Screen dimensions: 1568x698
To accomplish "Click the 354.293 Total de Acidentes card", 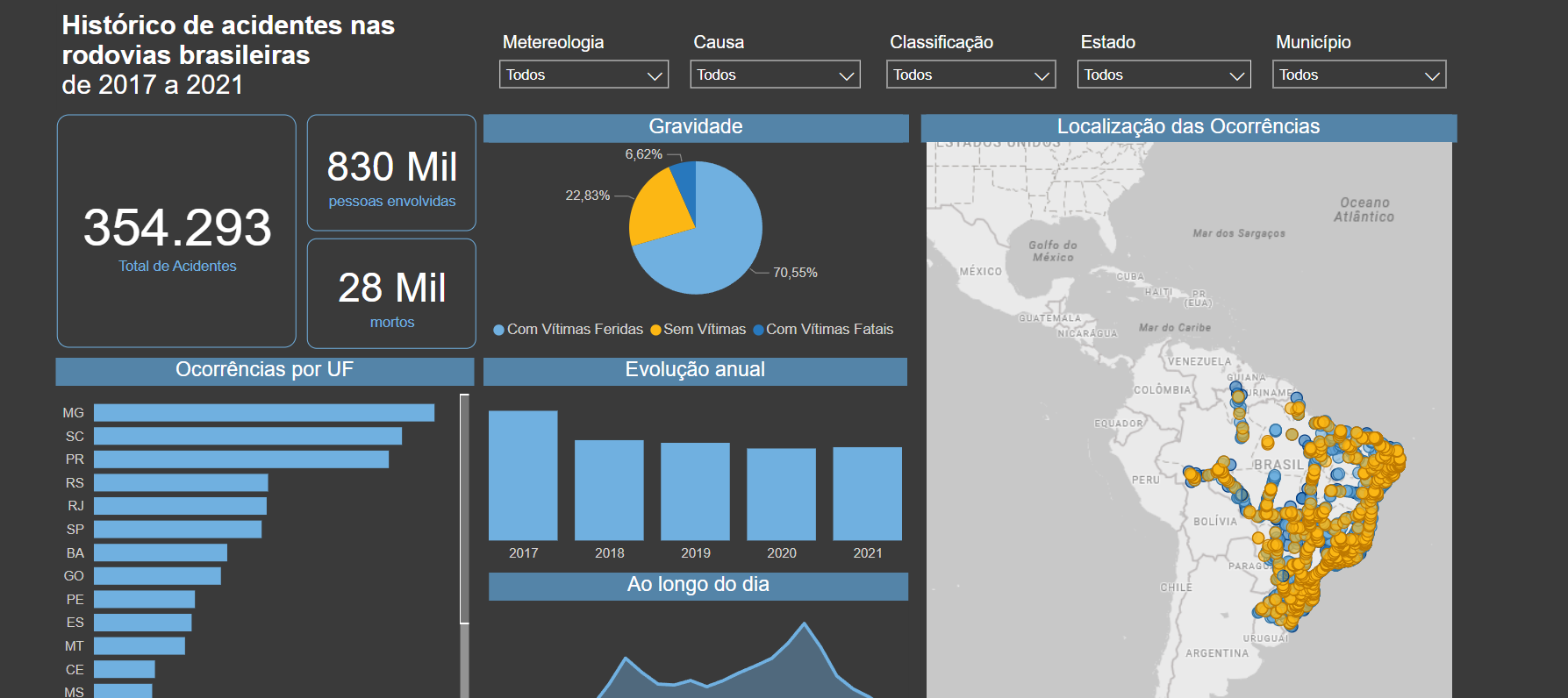I will click(x=176, y=231).
